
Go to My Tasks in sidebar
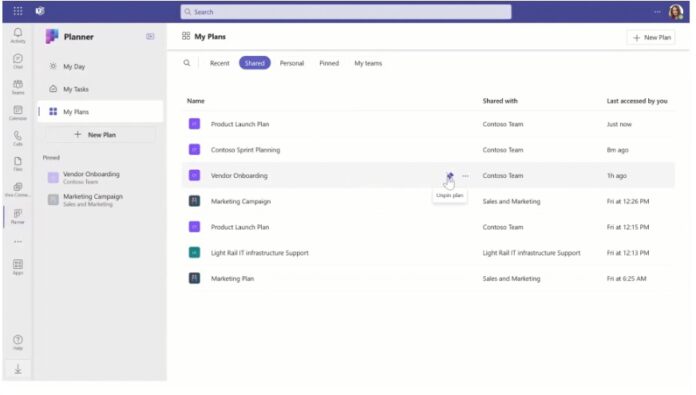pos(100,89)
